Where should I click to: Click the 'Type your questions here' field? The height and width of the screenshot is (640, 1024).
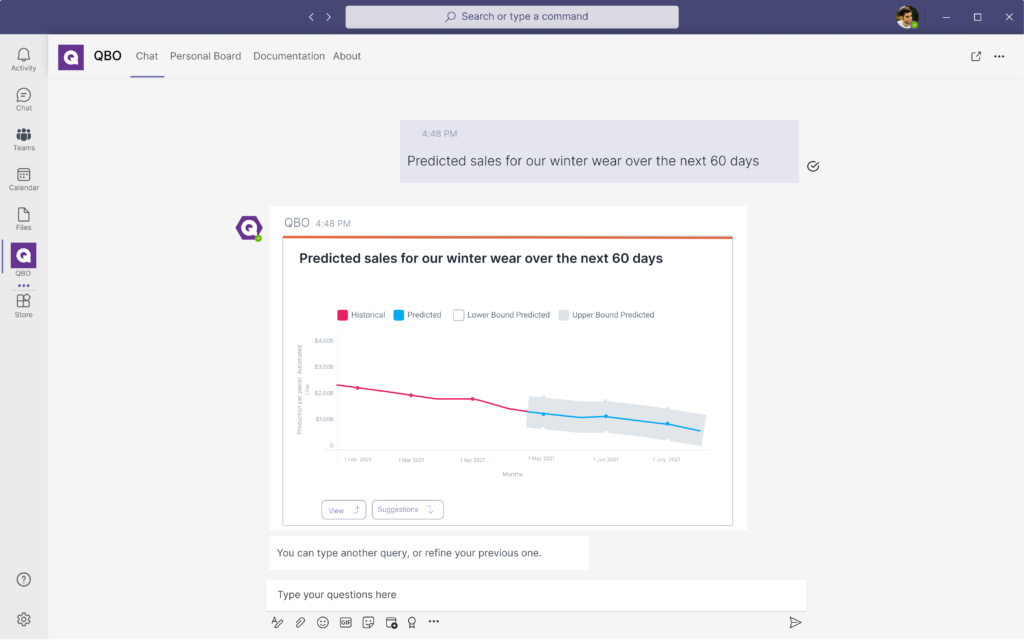point(535,595)
